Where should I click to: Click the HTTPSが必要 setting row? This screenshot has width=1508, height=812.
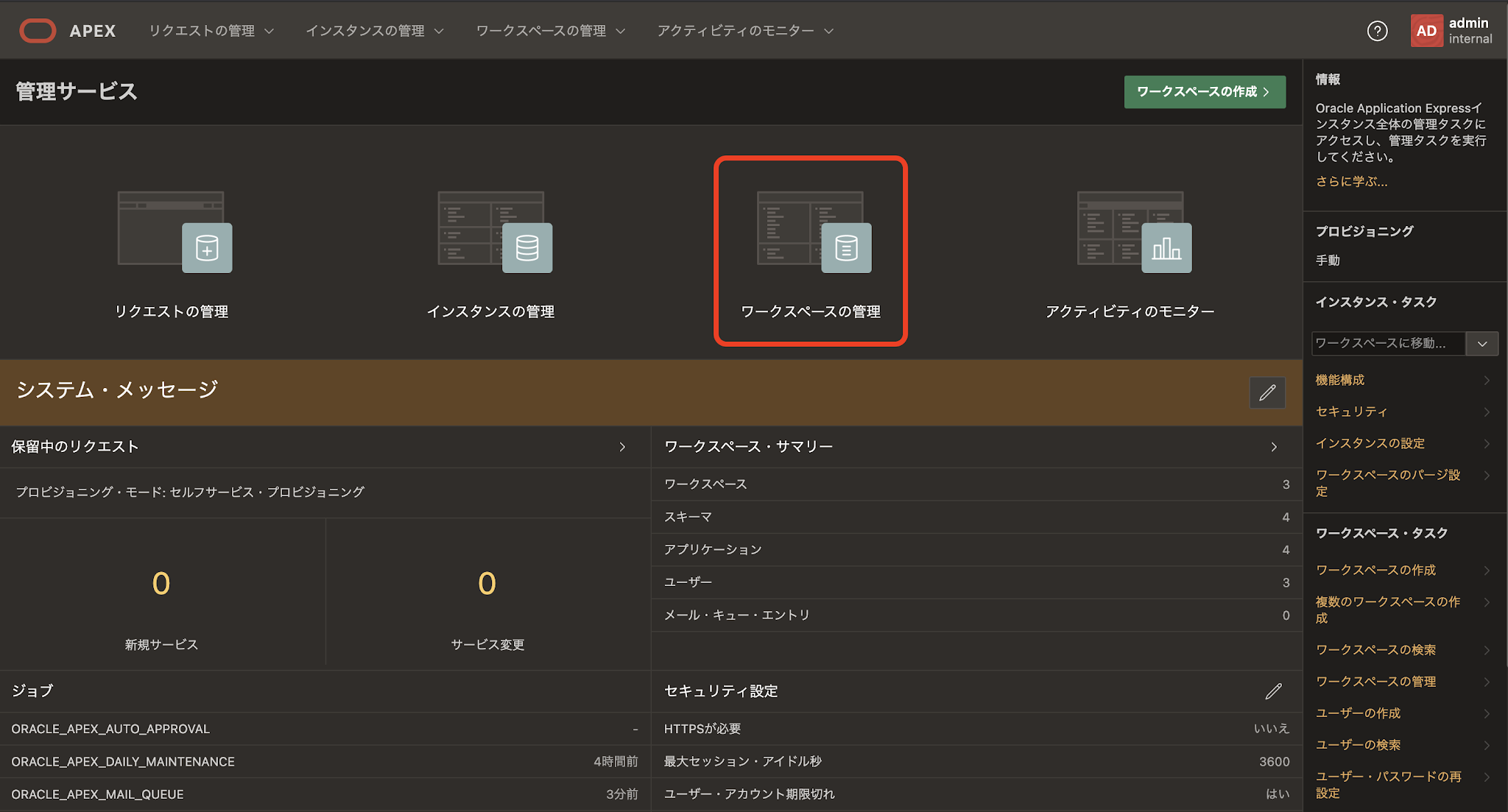[976, 729]
